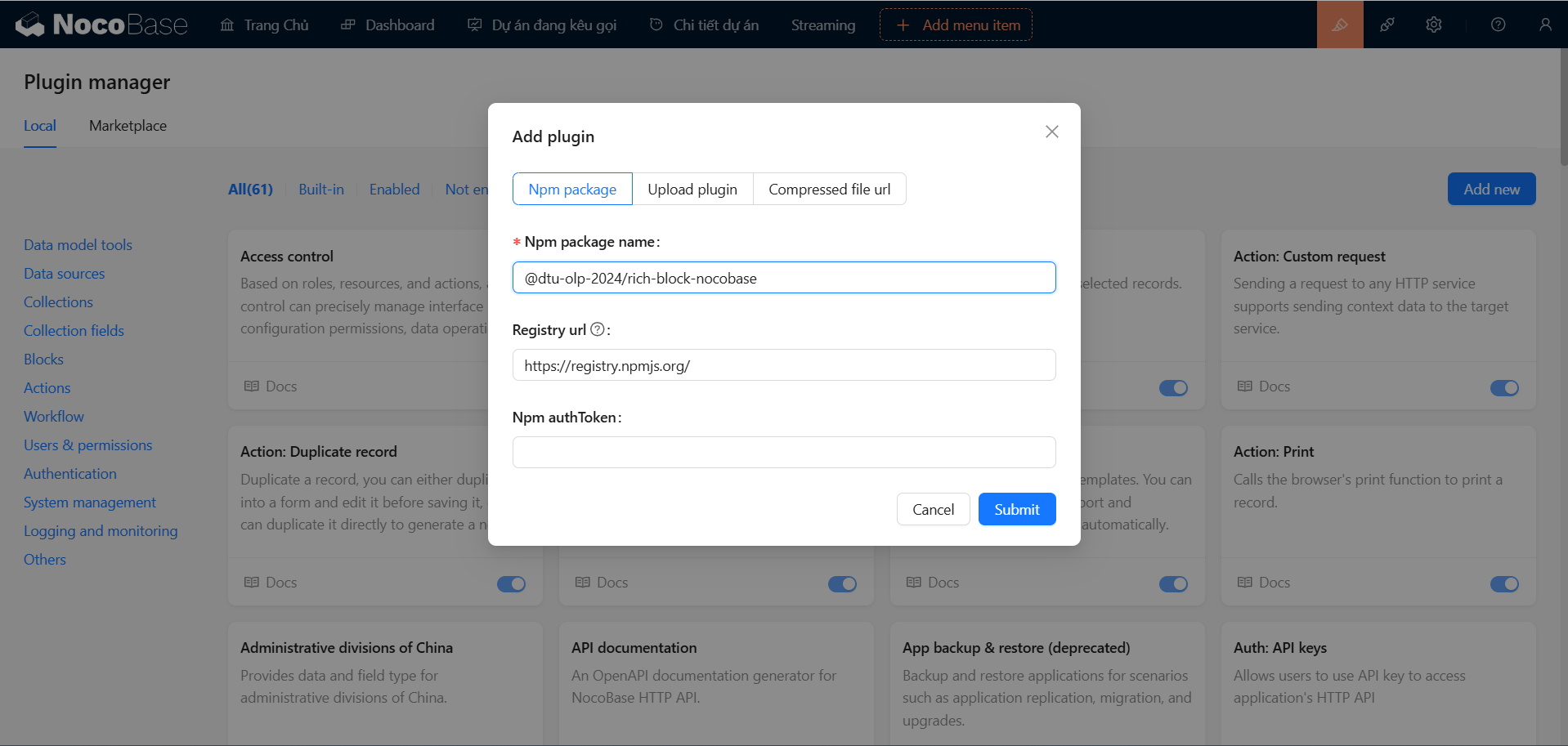The height and width of the screenshot is (746, 1568).
Task: Cancel the Add plugin dialog
Action: point(933,509)
